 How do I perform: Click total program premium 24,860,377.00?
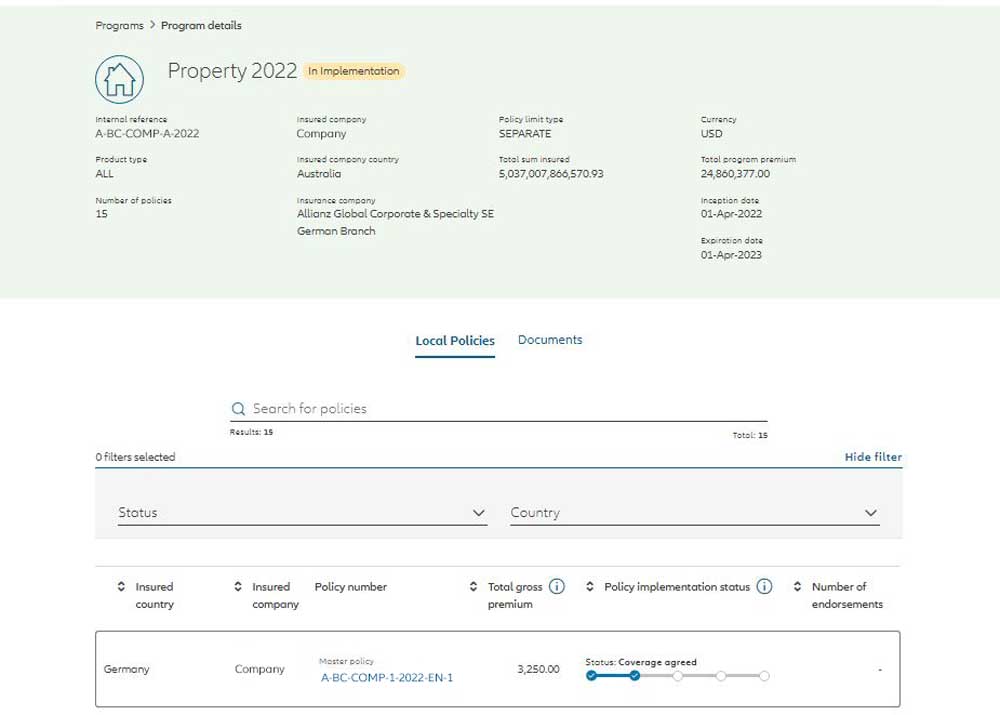click(x=735, y=173)
